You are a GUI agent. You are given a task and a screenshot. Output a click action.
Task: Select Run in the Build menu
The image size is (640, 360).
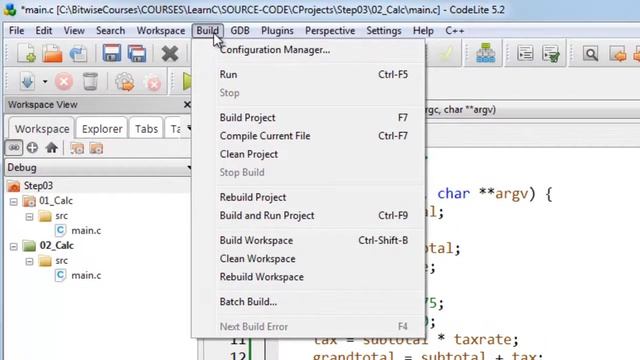click(x=309, y=74)
